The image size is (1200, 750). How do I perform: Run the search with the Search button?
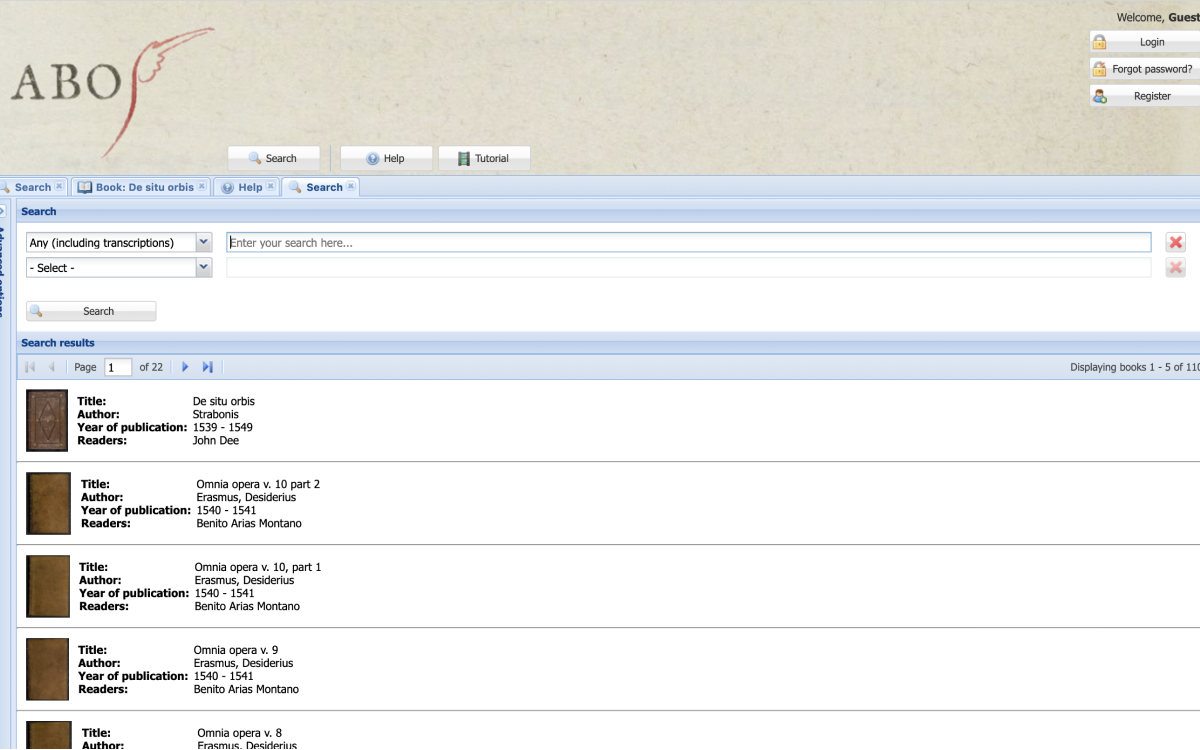91,311
